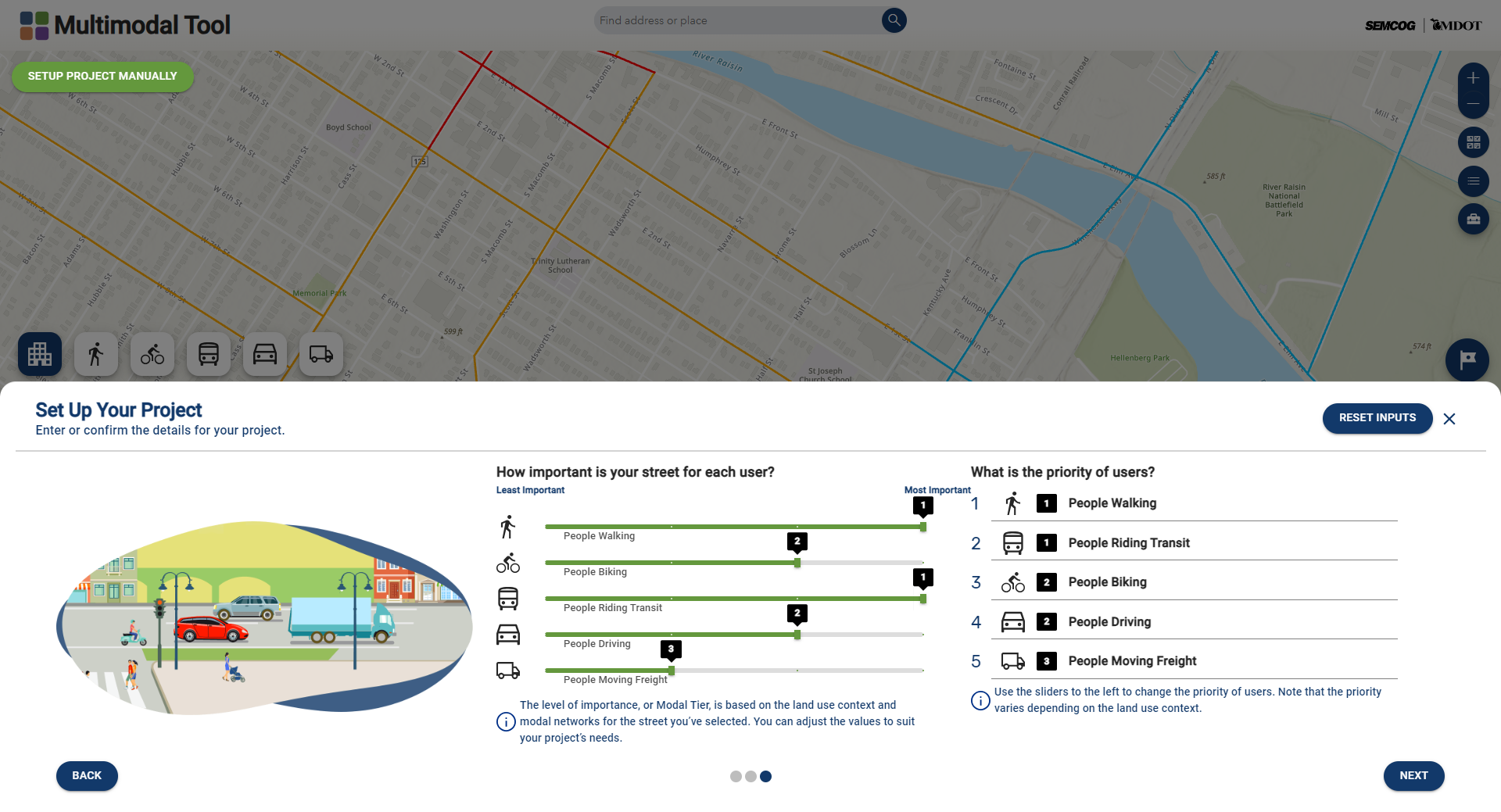1501x812 pixels.
Task: Click the truck icon beside Freight slider
Action: [x=508, y=671]
